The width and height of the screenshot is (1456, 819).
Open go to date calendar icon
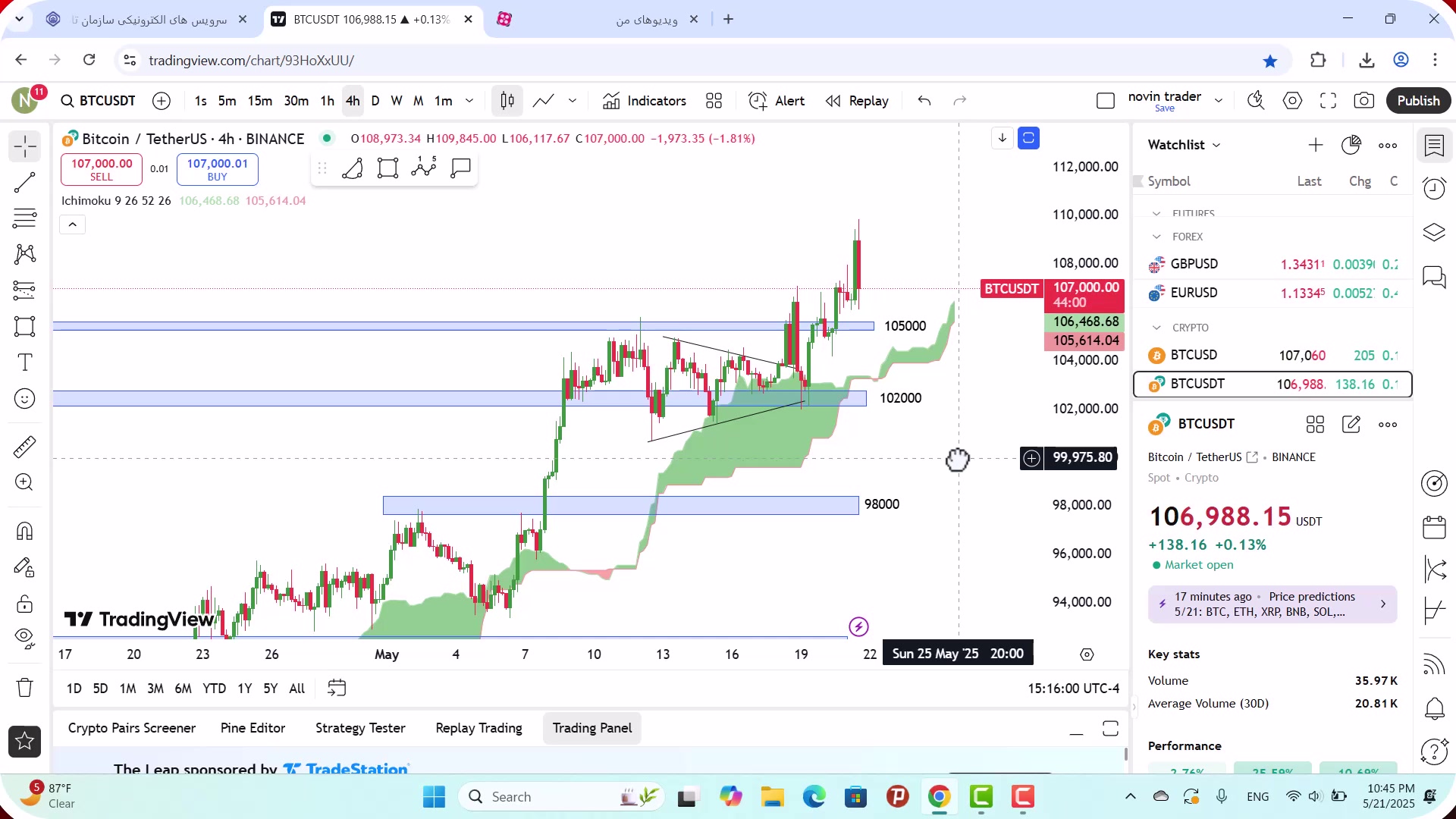(x=337, y=689)
